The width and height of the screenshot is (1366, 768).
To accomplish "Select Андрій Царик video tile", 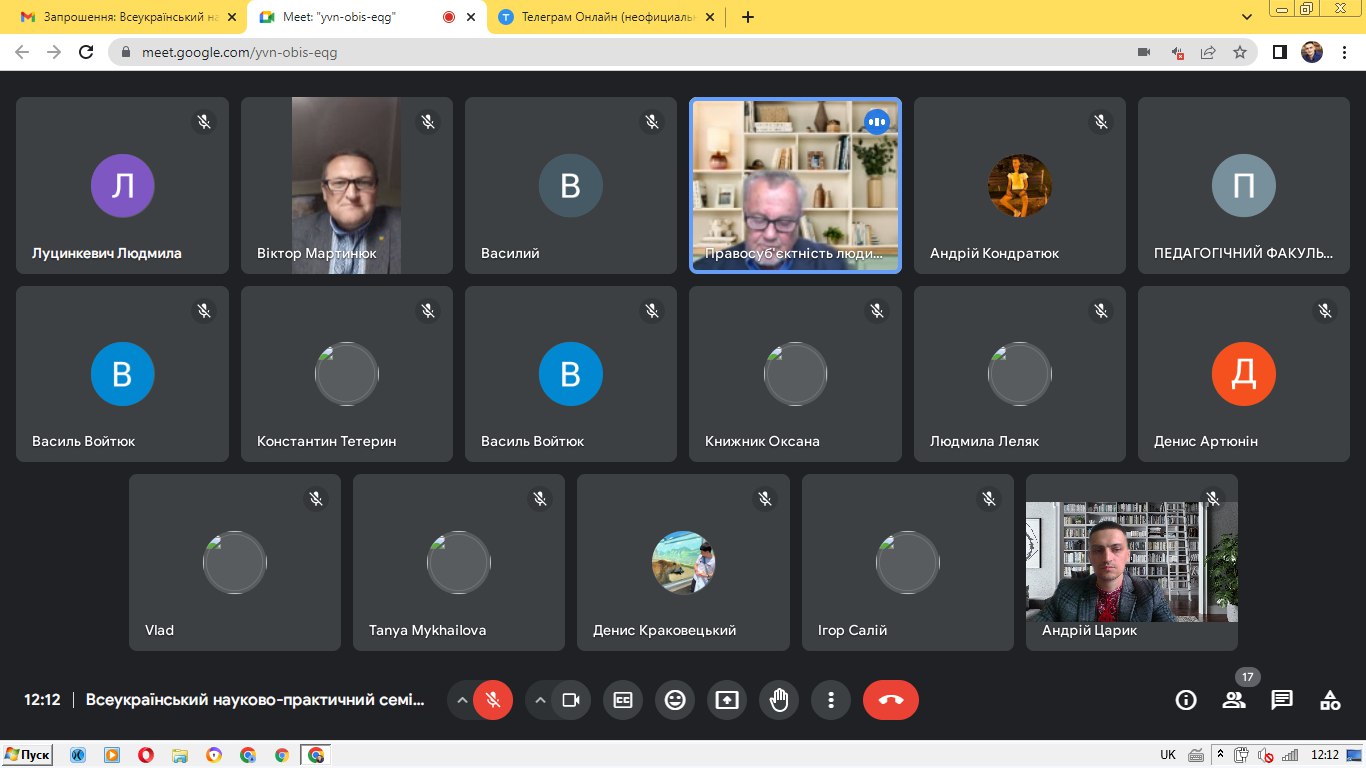I will pyautogui.click(x=1131, y=562).
